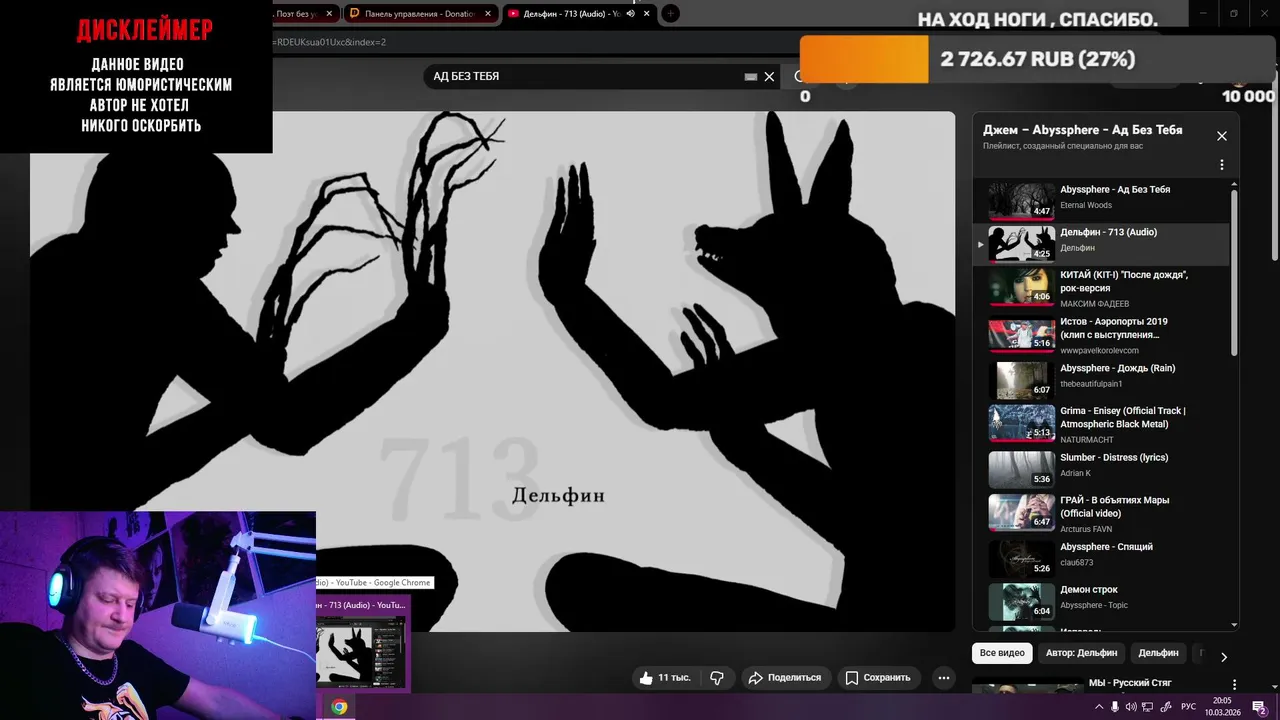Close the Панель управления Donation tab
Viewport: 1280px width, 720px height.
click(489, 13)
